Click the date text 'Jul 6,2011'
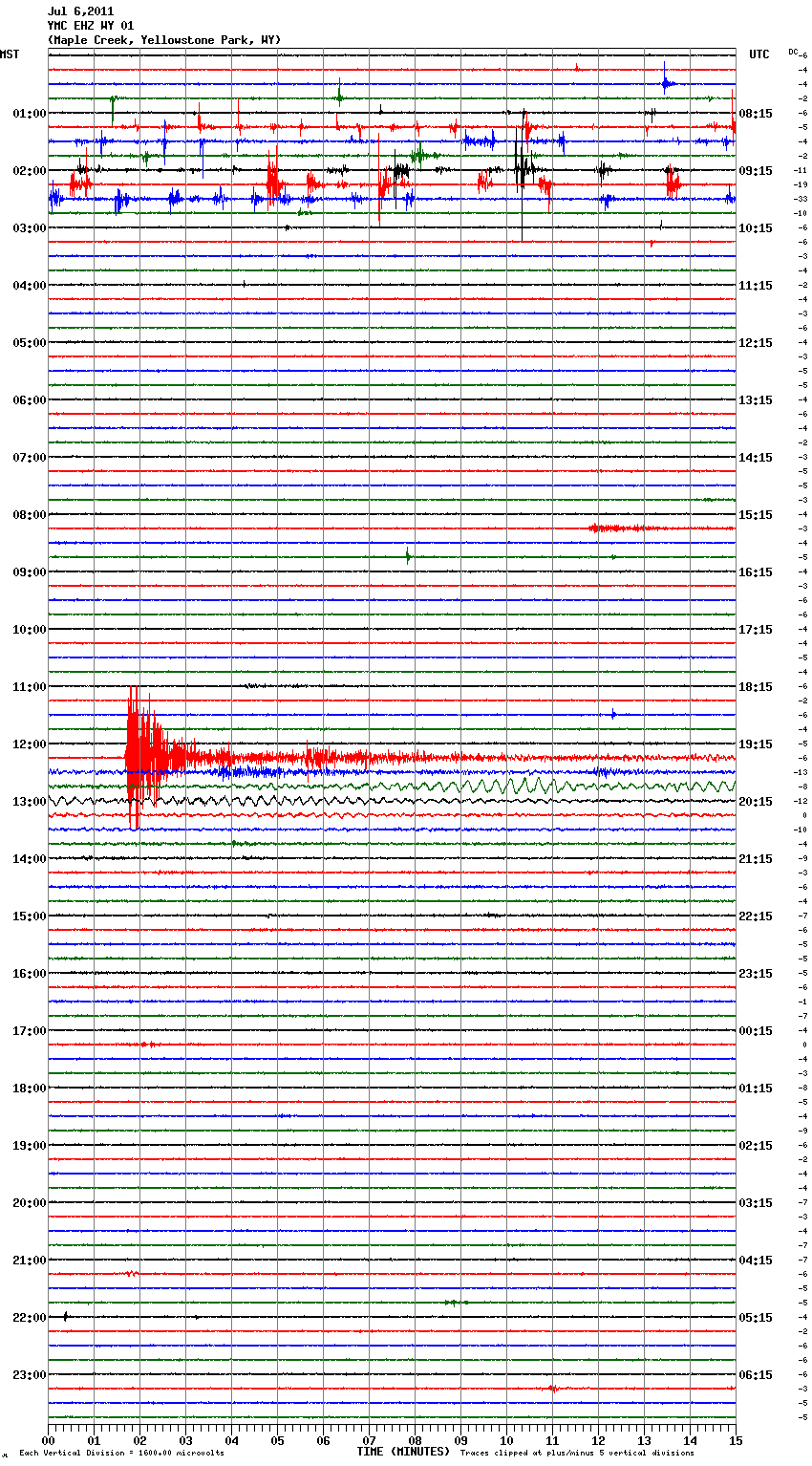812x1466 pixels. pyautogui.click(x=80, y=11)
